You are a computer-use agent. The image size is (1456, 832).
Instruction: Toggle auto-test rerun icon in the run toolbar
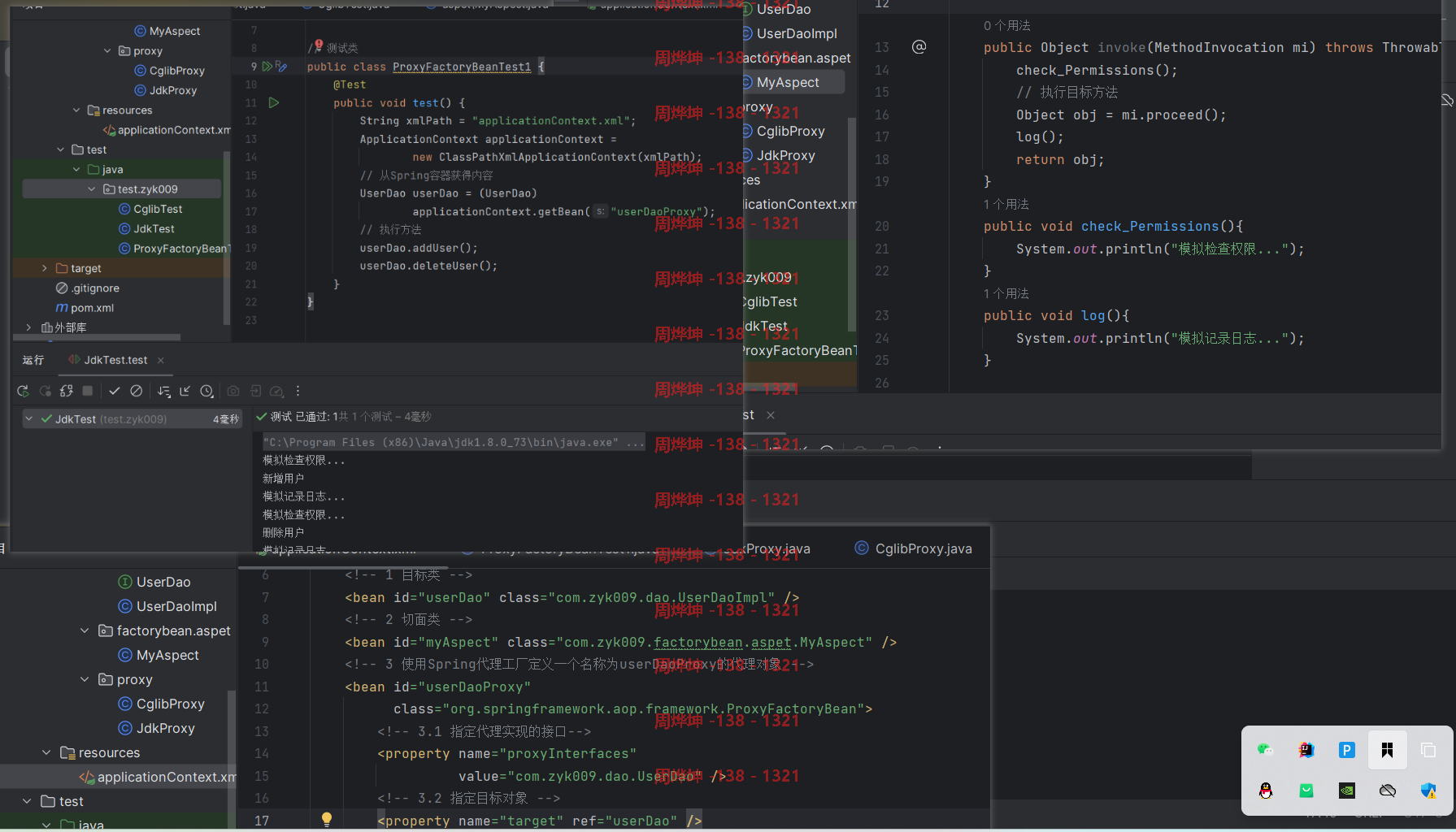click(67, 391)
